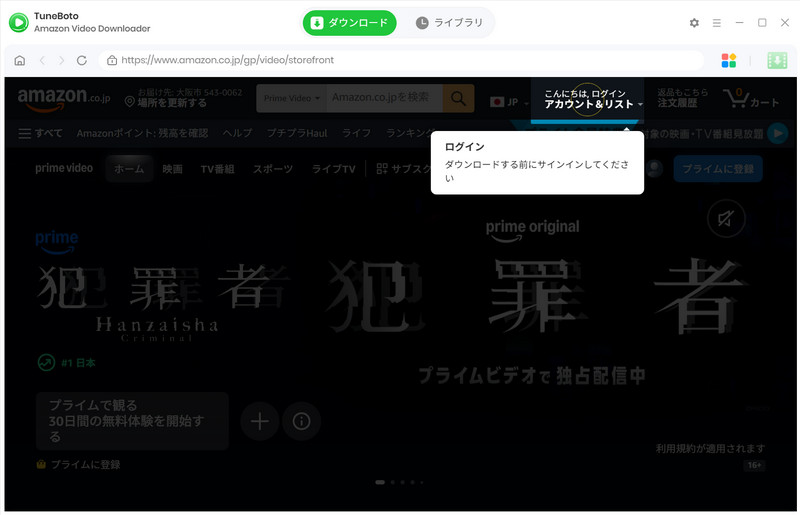
Task: Go to browser home page
Action: coord(19,60)
